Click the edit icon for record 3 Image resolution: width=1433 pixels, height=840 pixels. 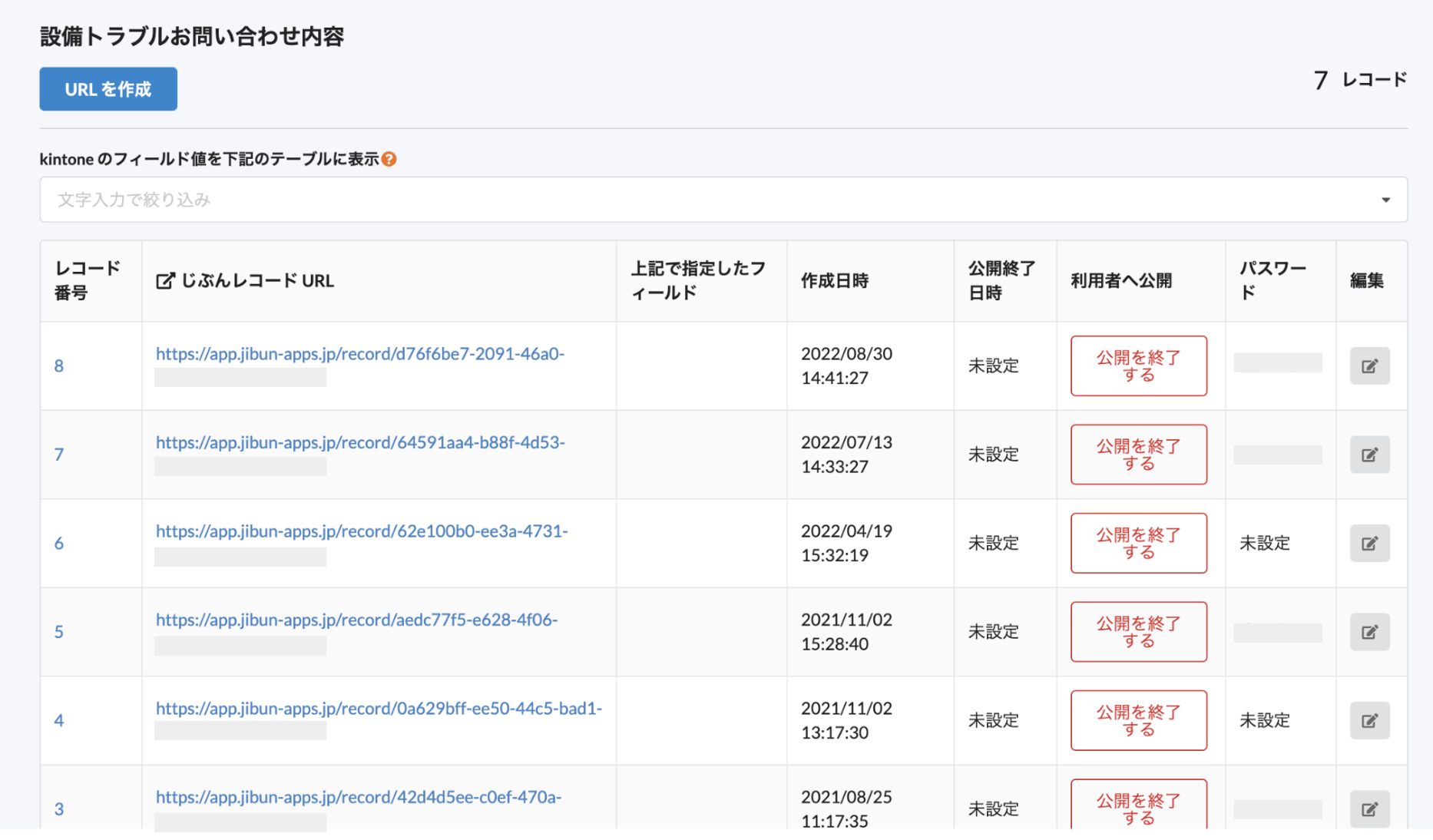(x=1369, y=809)
